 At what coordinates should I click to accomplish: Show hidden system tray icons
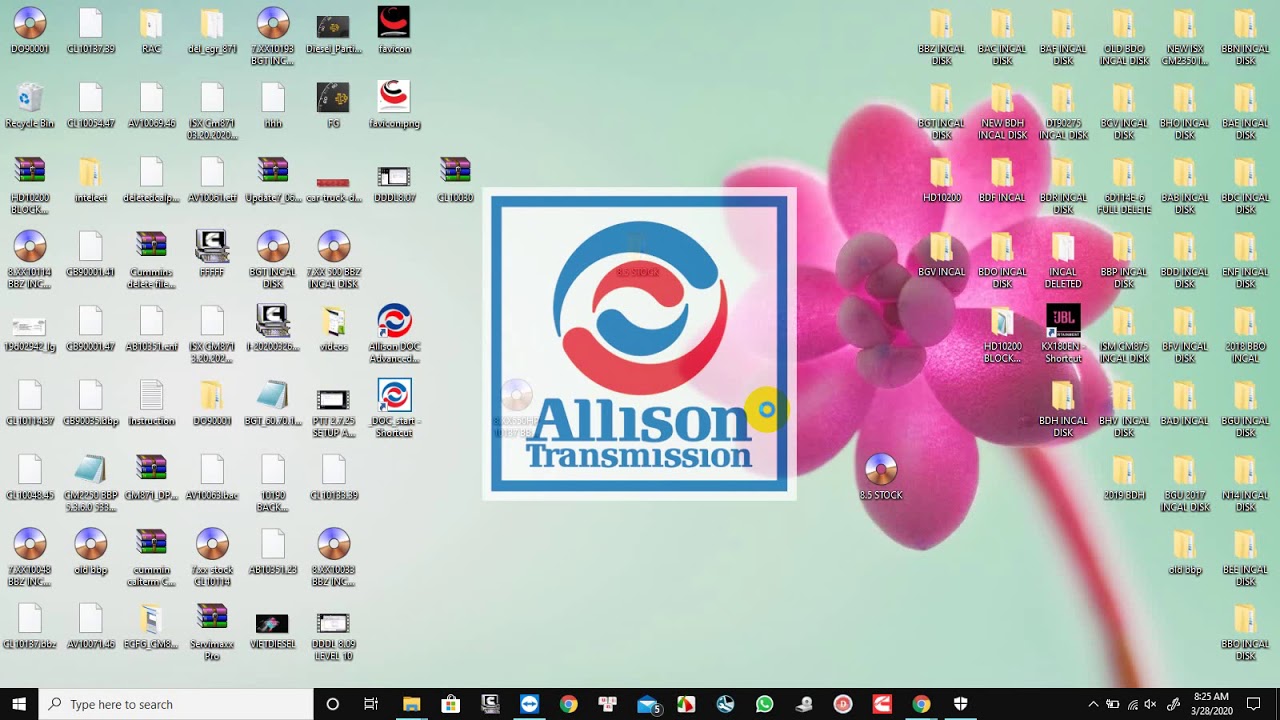(1093, 704)
